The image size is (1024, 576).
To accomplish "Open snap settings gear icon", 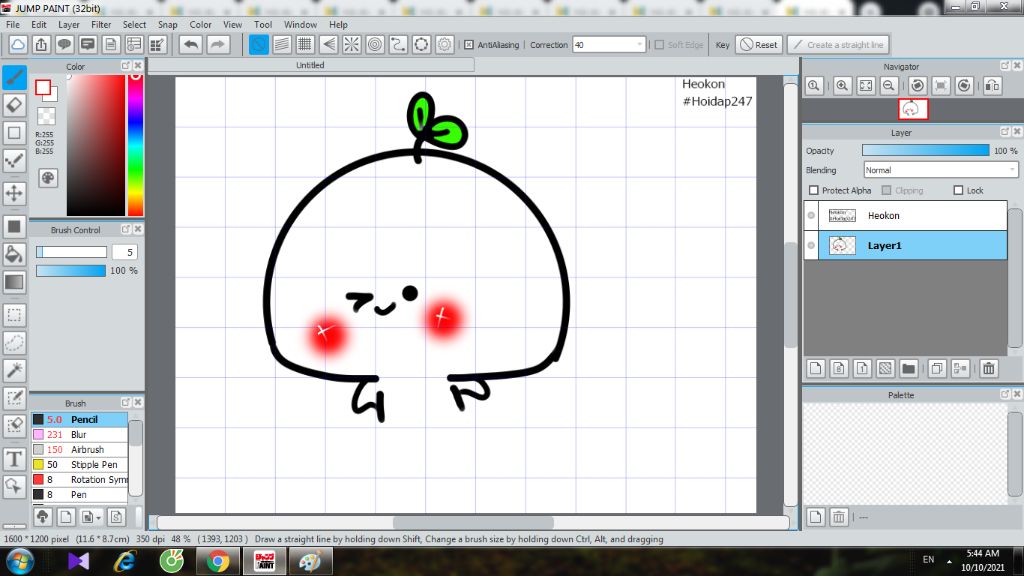I will (x=445, y=44).
